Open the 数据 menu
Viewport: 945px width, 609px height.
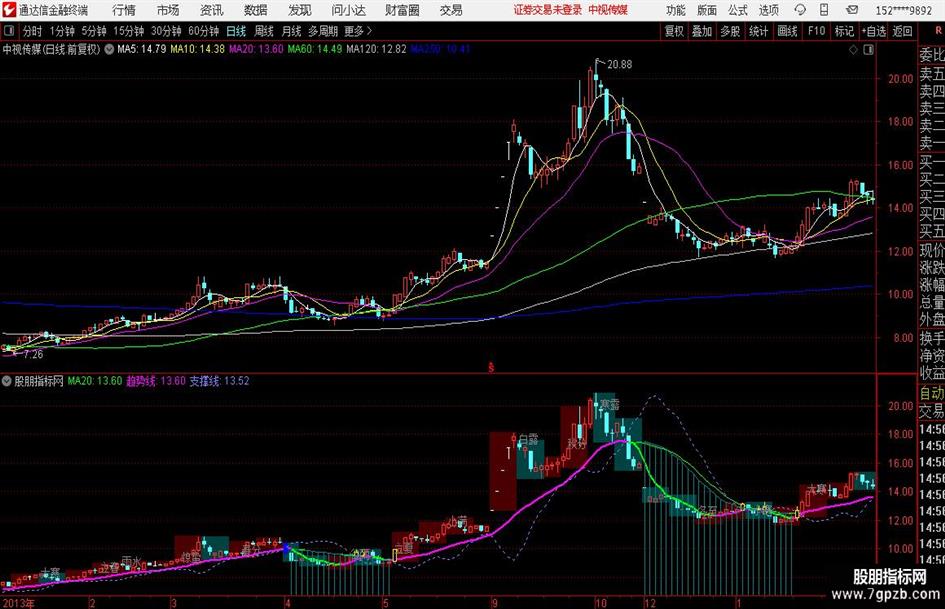(x=256, y=10)
